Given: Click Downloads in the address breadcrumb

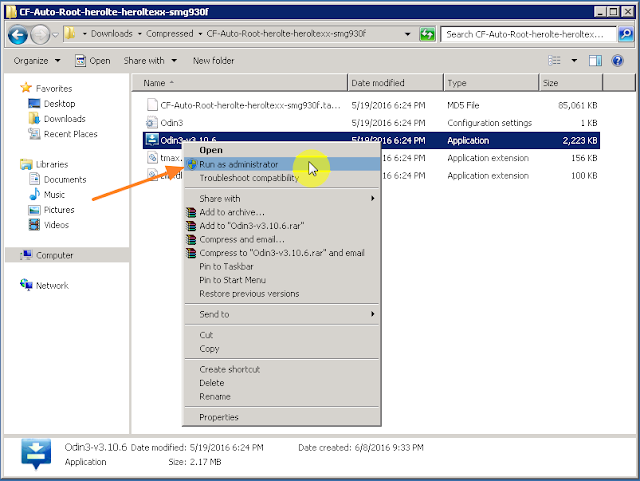Looking at the screenshot, I should coord(111,34).
